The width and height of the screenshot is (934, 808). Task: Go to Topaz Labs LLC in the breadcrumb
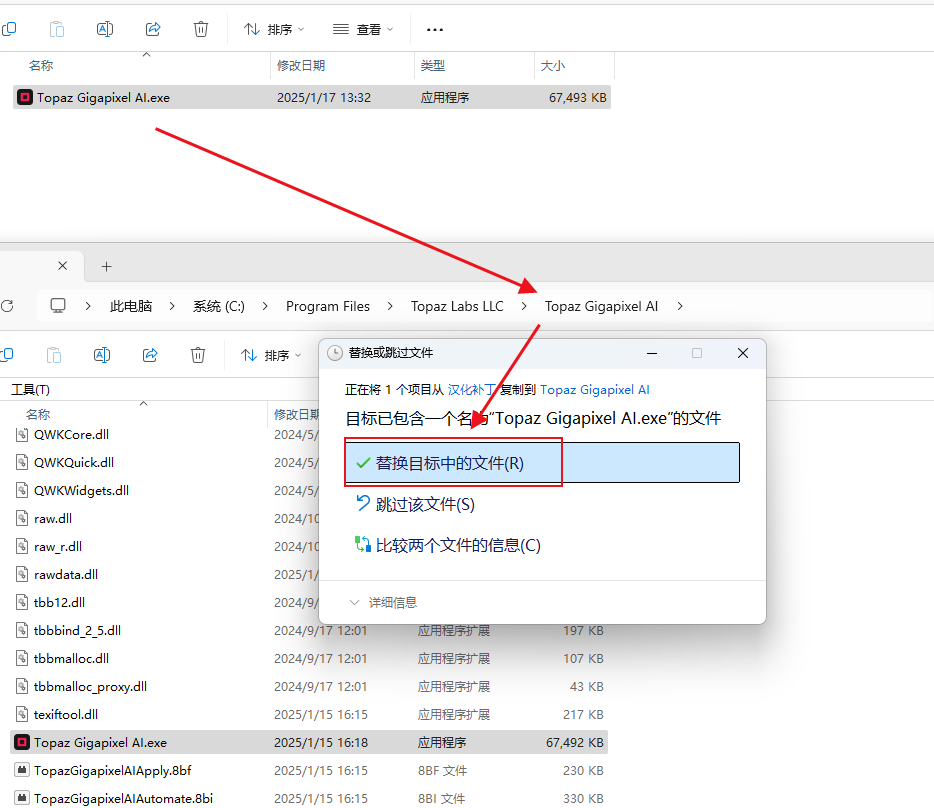(457, 306)
